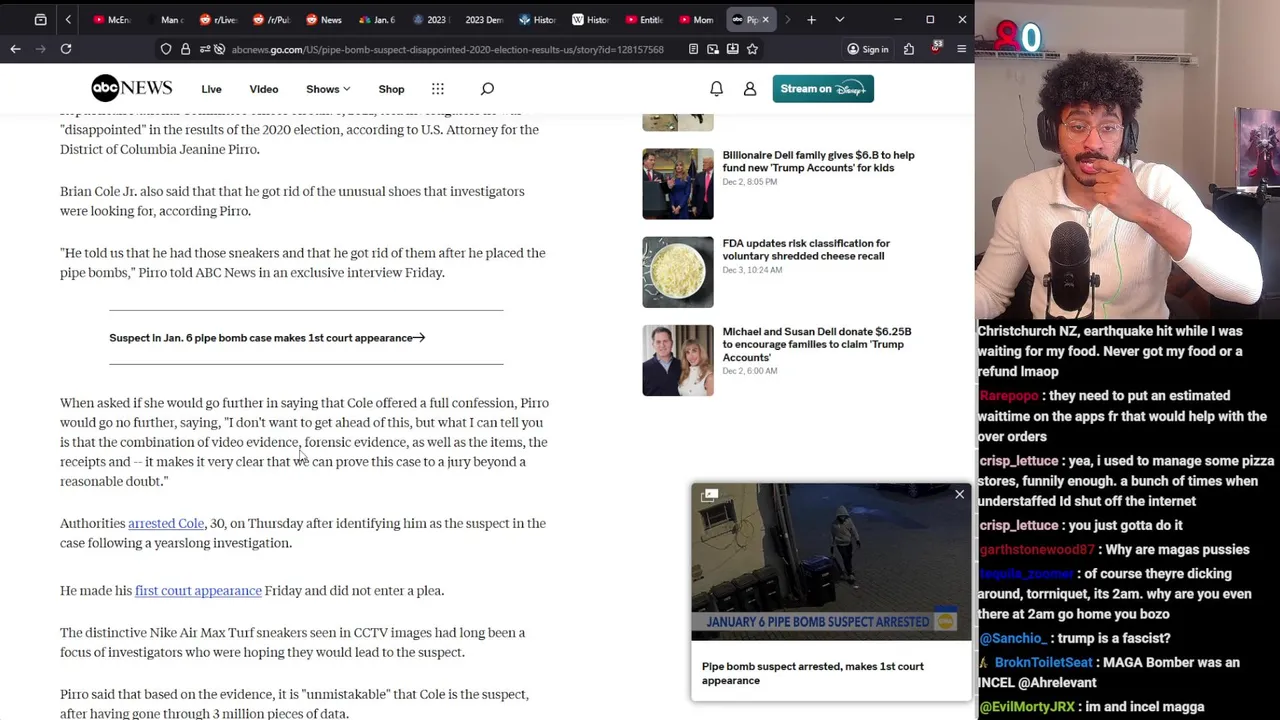Reload the current page
The image size is (1280, 720).
pyautogui.click(x=66, y=48)
